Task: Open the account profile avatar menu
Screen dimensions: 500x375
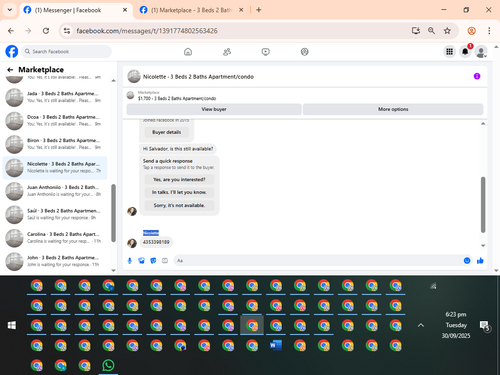Action: click(x=481, y=52)
